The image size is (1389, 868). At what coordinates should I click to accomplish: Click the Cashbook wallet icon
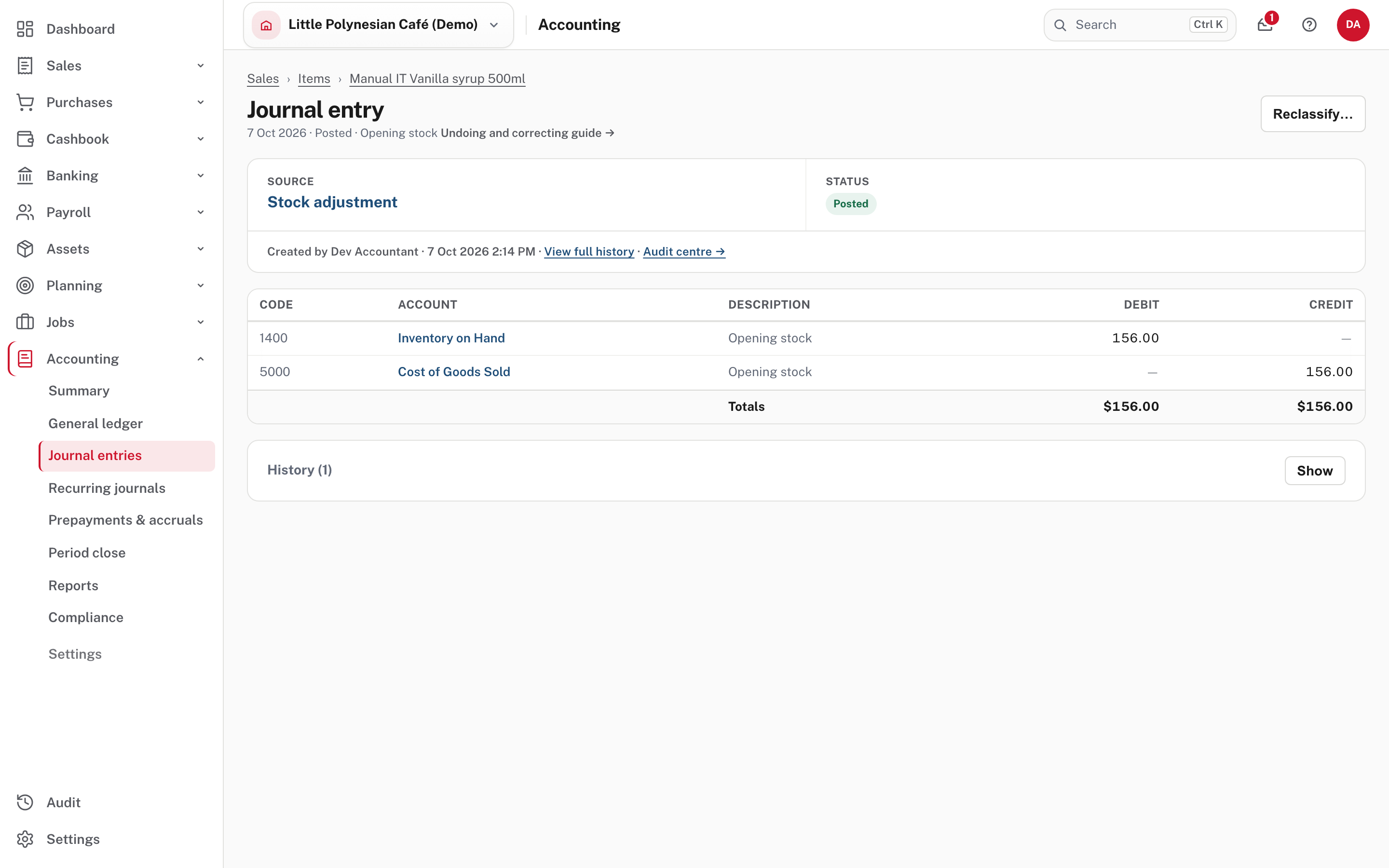pos(25,139)
